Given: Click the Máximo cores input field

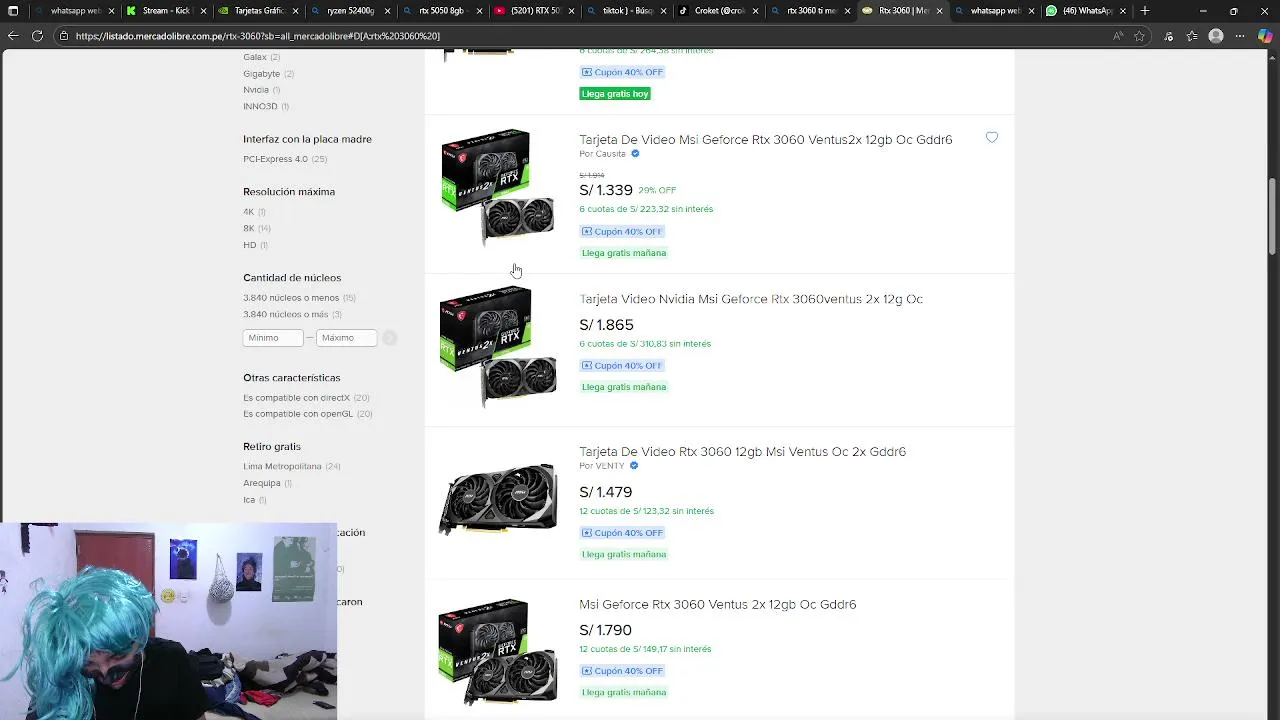Looking at the screenshot, I should [347, 338].
